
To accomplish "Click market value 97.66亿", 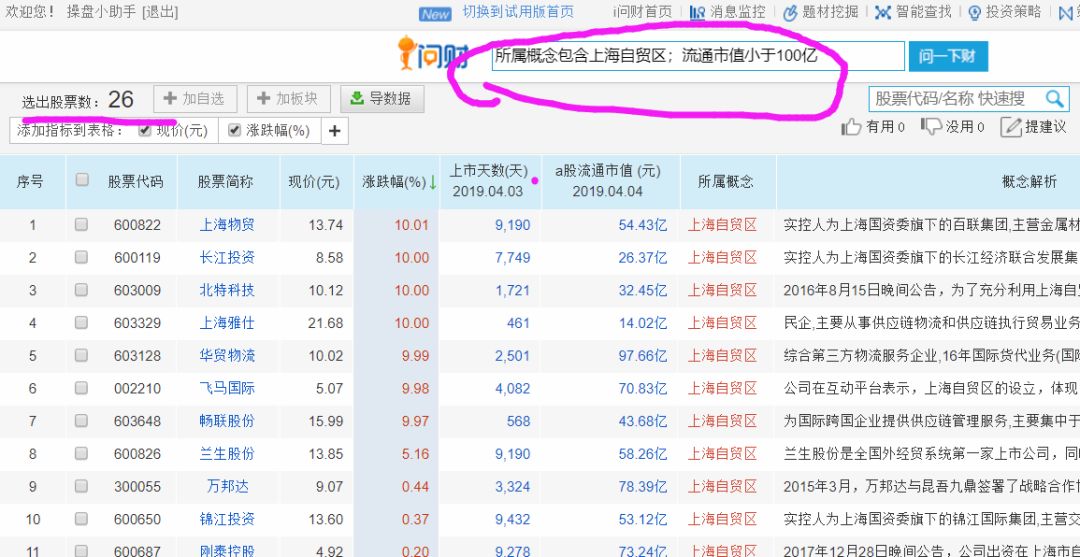I will tap(643, 355).
